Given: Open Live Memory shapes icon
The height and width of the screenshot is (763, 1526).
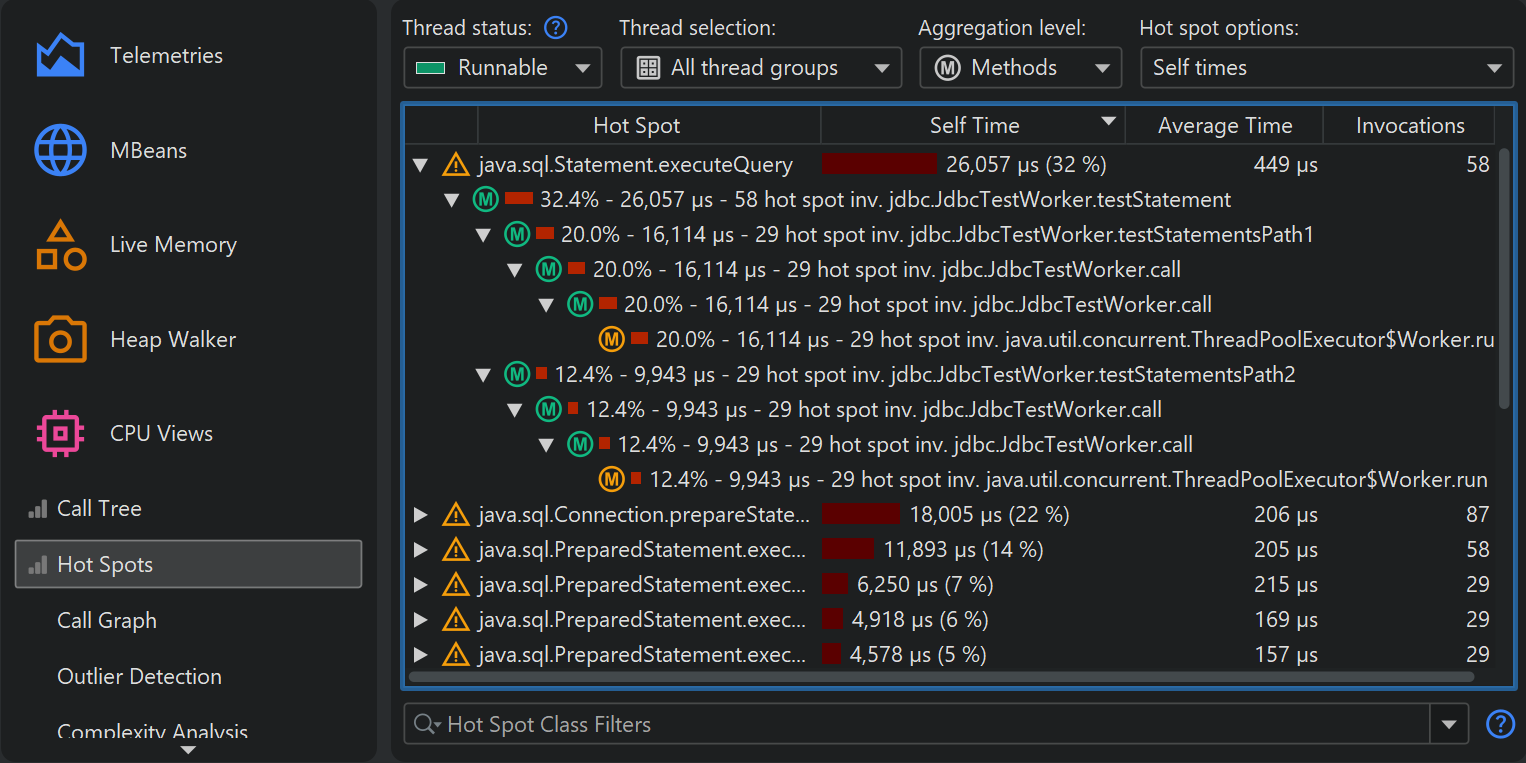Looking at the screenshot, I should click(x=60, y=245).
